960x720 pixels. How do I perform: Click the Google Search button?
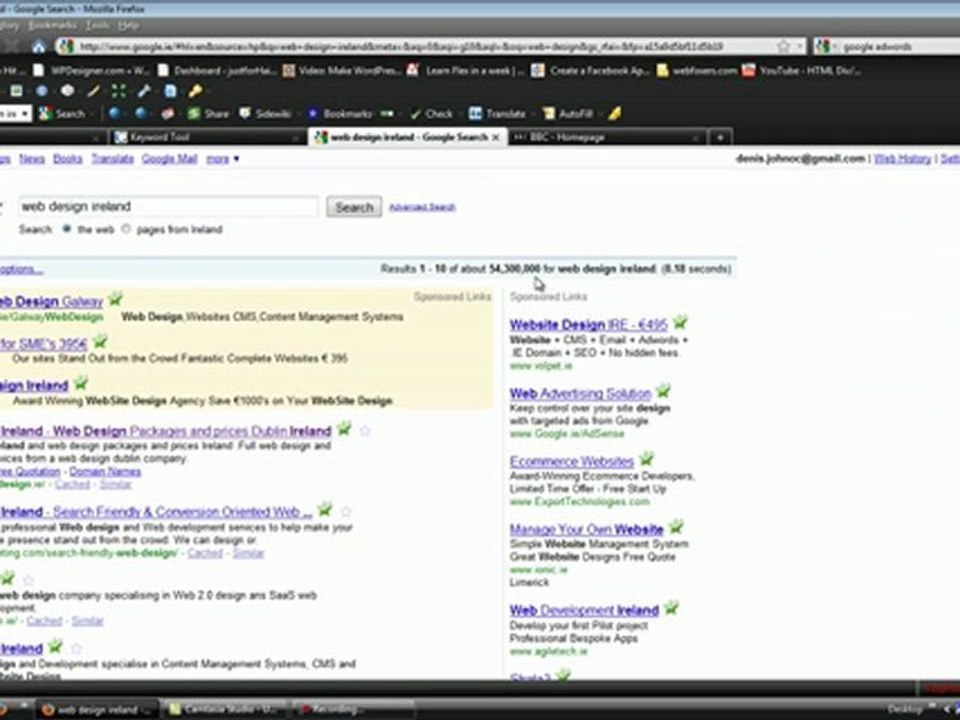point(354,207)
